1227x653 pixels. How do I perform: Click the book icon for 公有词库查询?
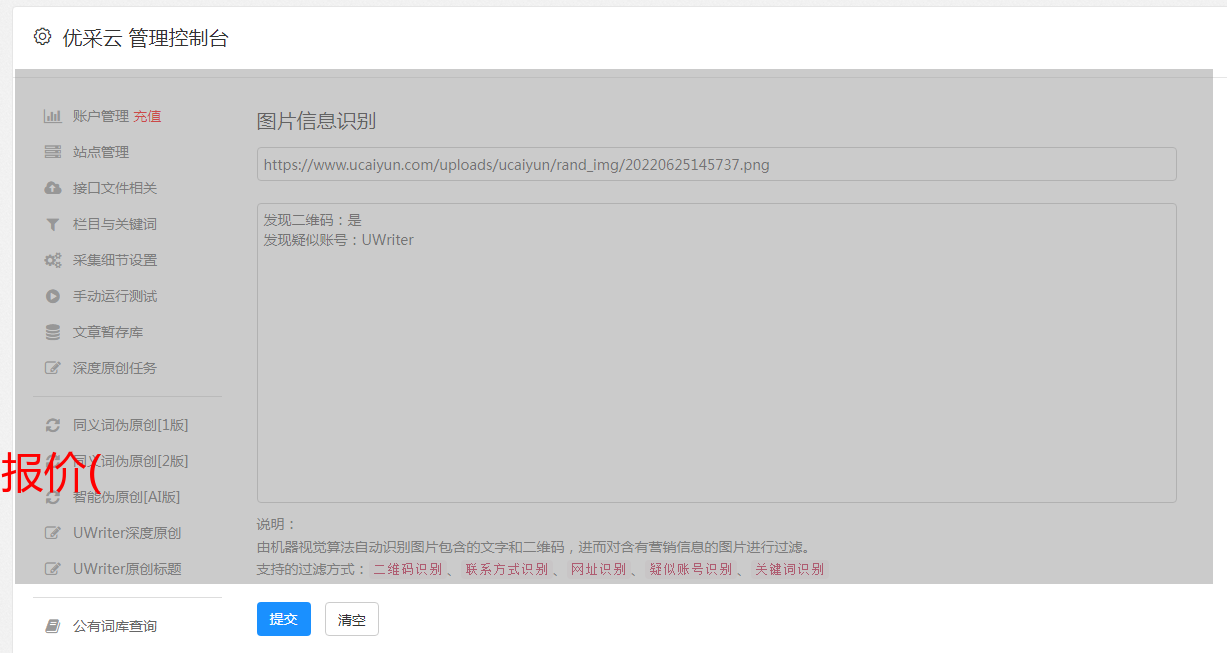(x=53, y=626)
